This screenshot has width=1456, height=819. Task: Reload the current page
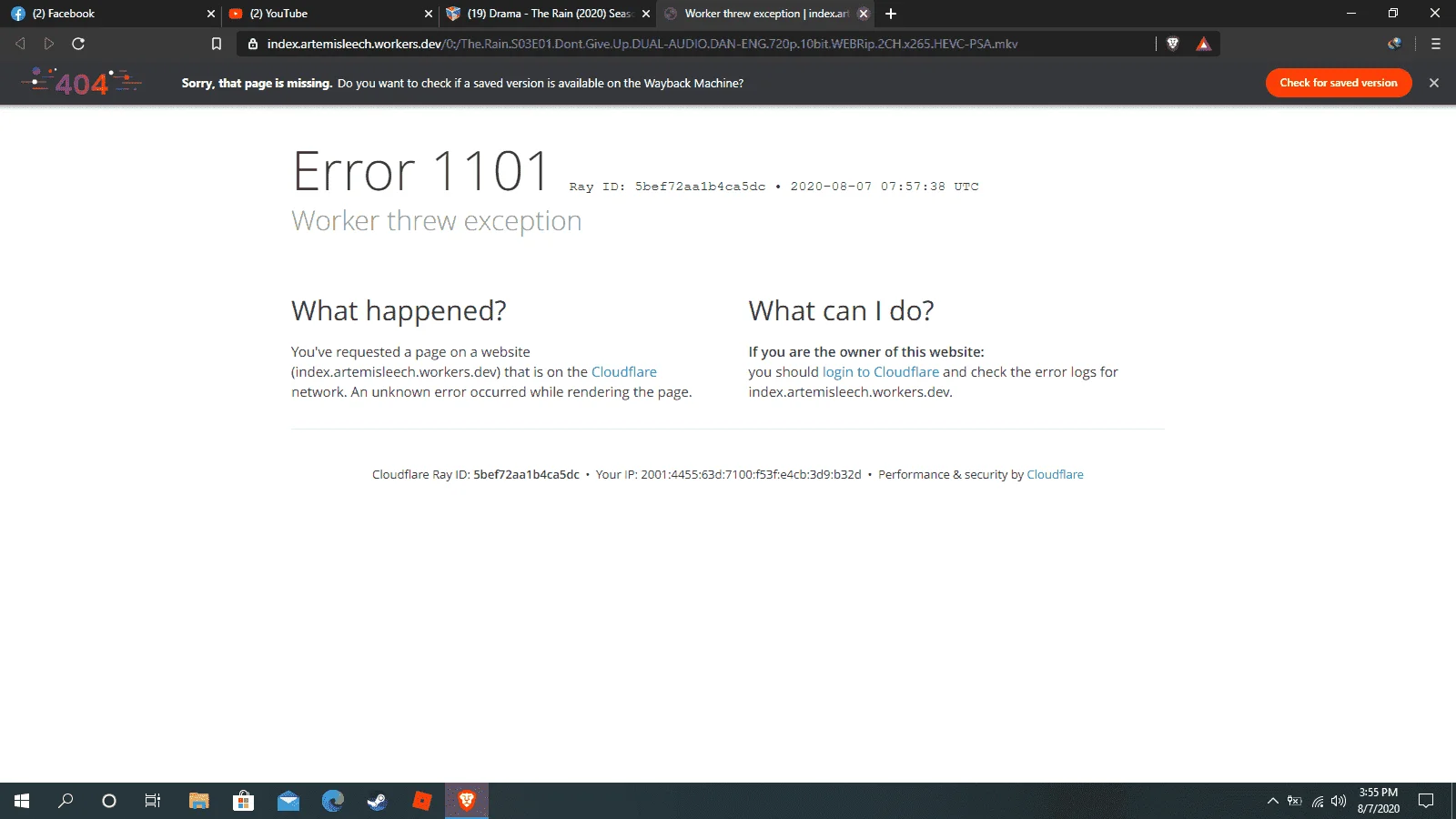pos(78,44)
